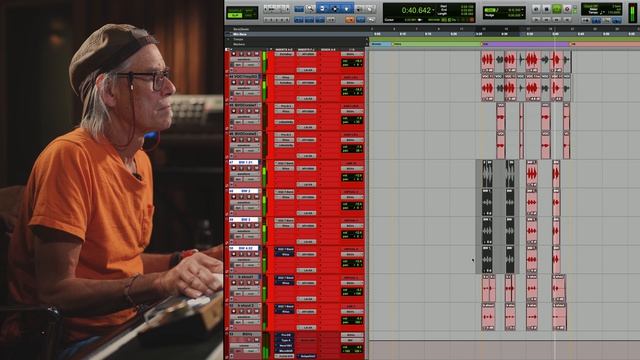Open first blue insert on BW 4.02 track
640x360 pixels.
pos(284,249)
